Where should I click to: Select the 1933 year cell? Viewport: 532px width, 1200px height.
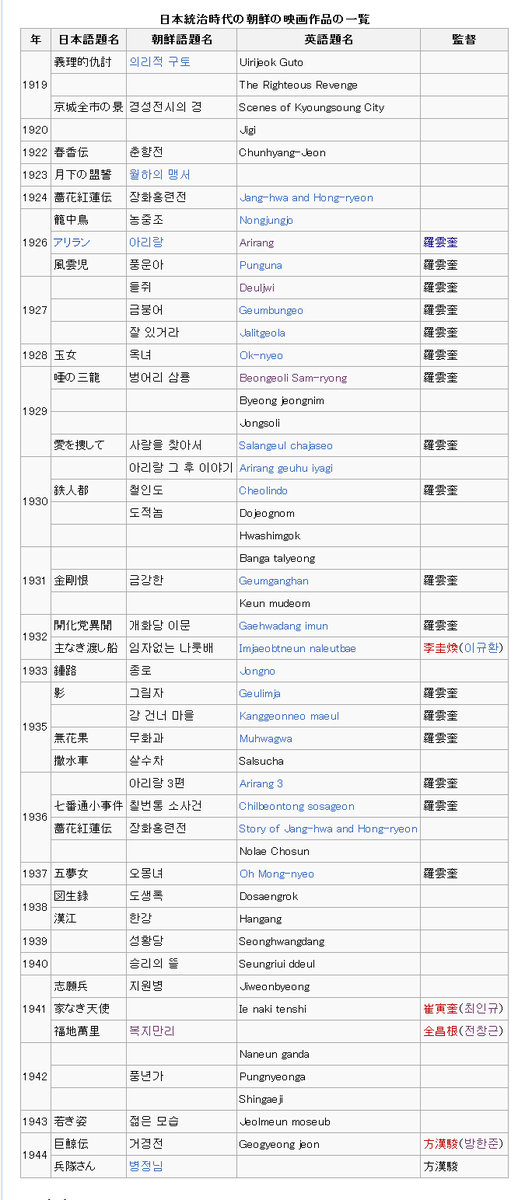(34, 671)
